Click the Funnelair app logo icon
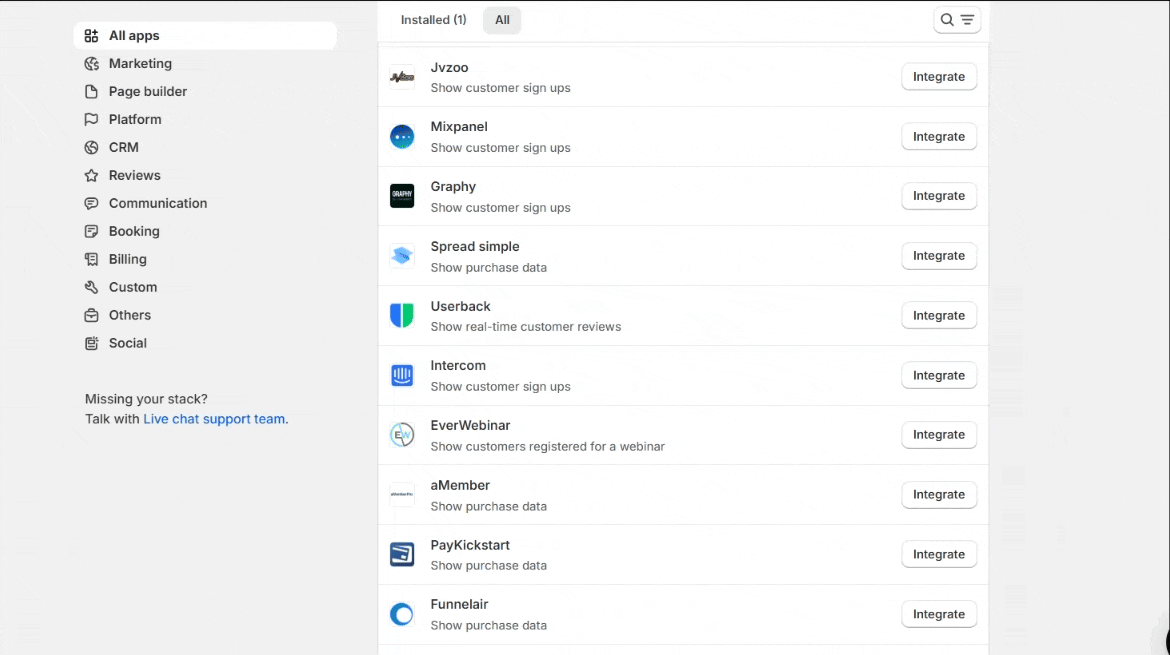1170x655 pixels. point(402,614)
